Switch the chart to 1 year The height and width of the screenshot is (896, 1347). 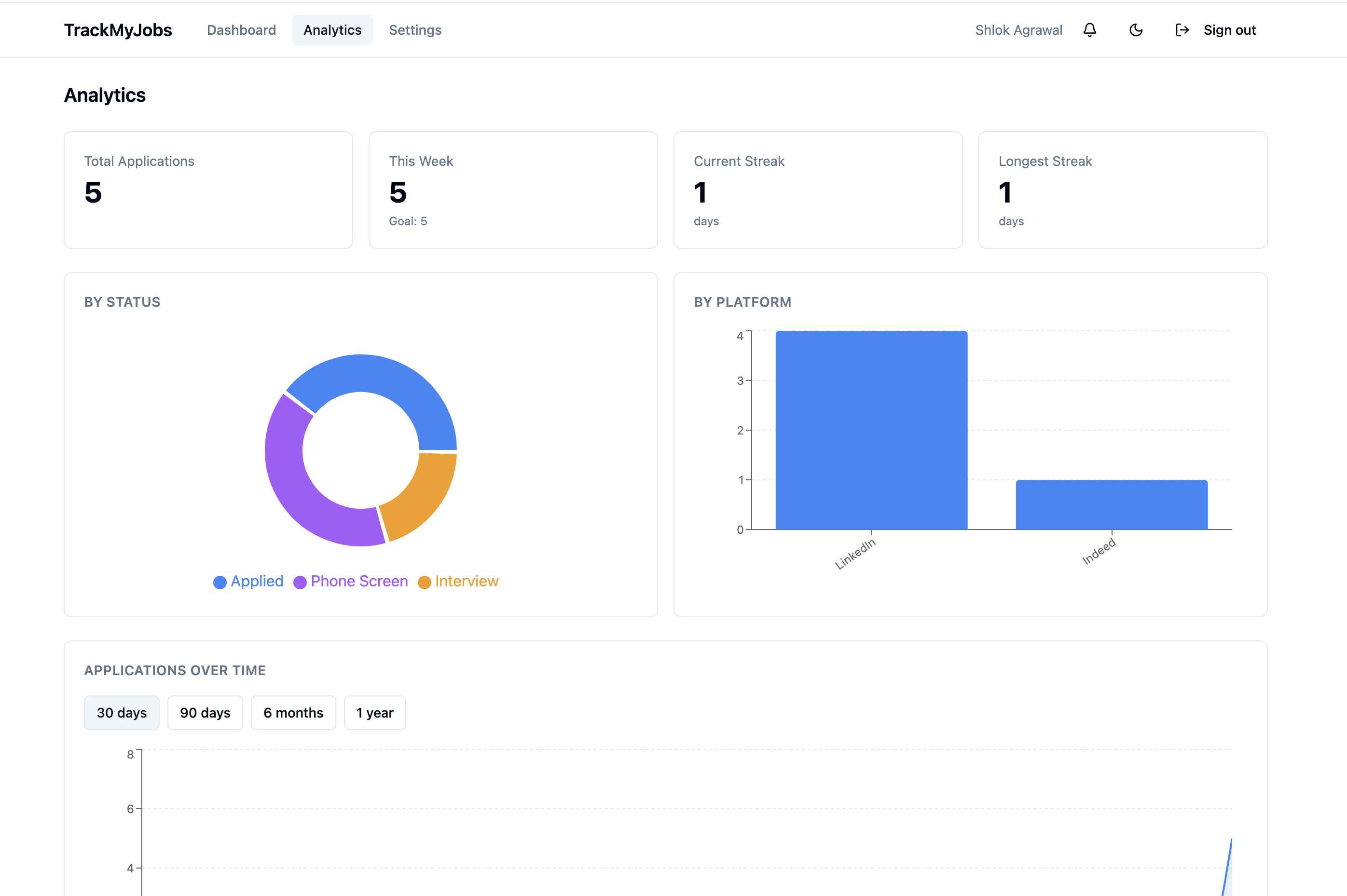click(375, 713)
